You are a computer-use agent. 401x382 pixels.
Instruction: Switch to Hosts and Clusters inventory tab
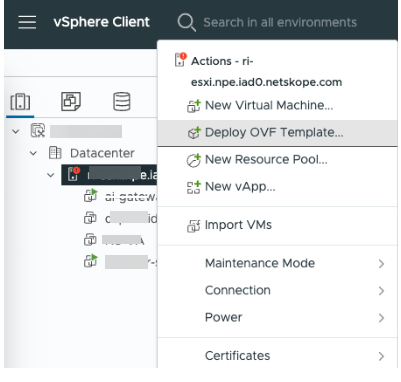tap(20, 102)
